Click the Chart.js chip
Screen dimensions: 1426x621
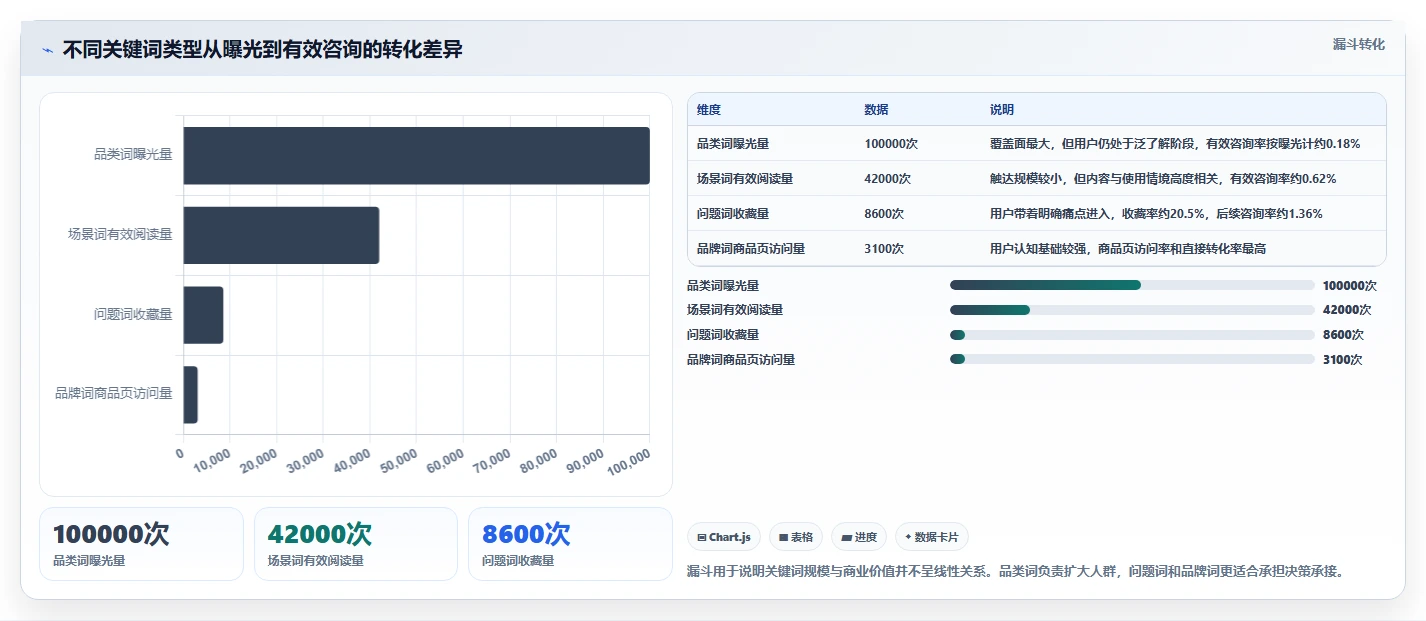724,537
